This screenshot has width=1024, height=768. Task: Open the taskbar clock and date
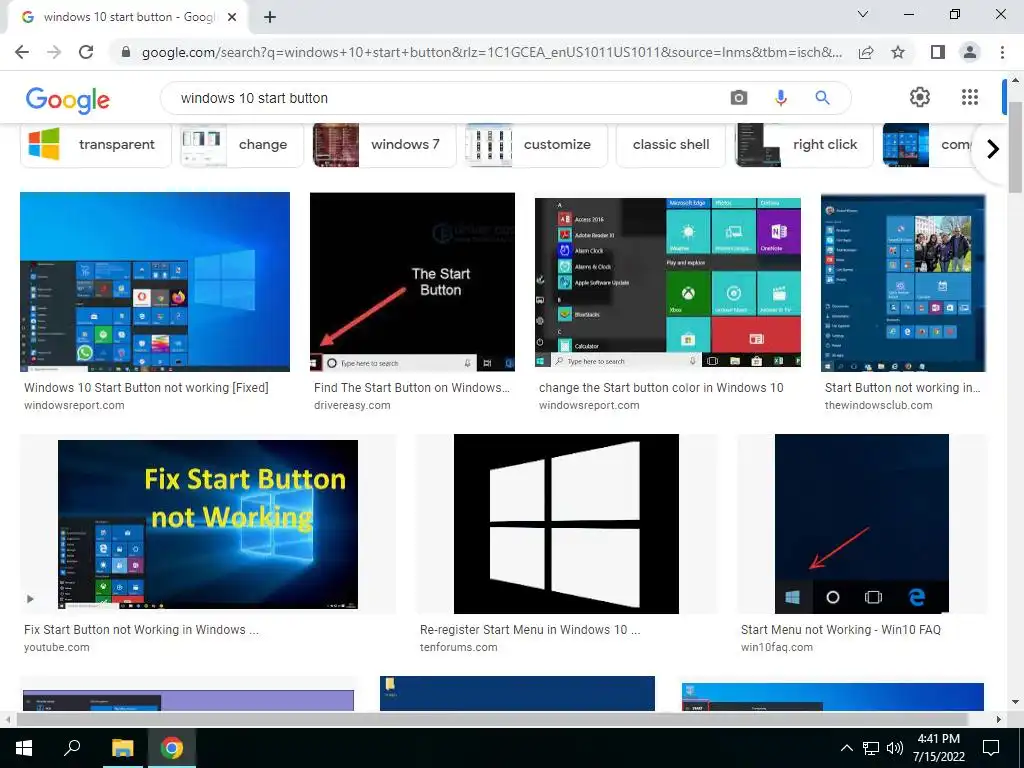[939, 748]
